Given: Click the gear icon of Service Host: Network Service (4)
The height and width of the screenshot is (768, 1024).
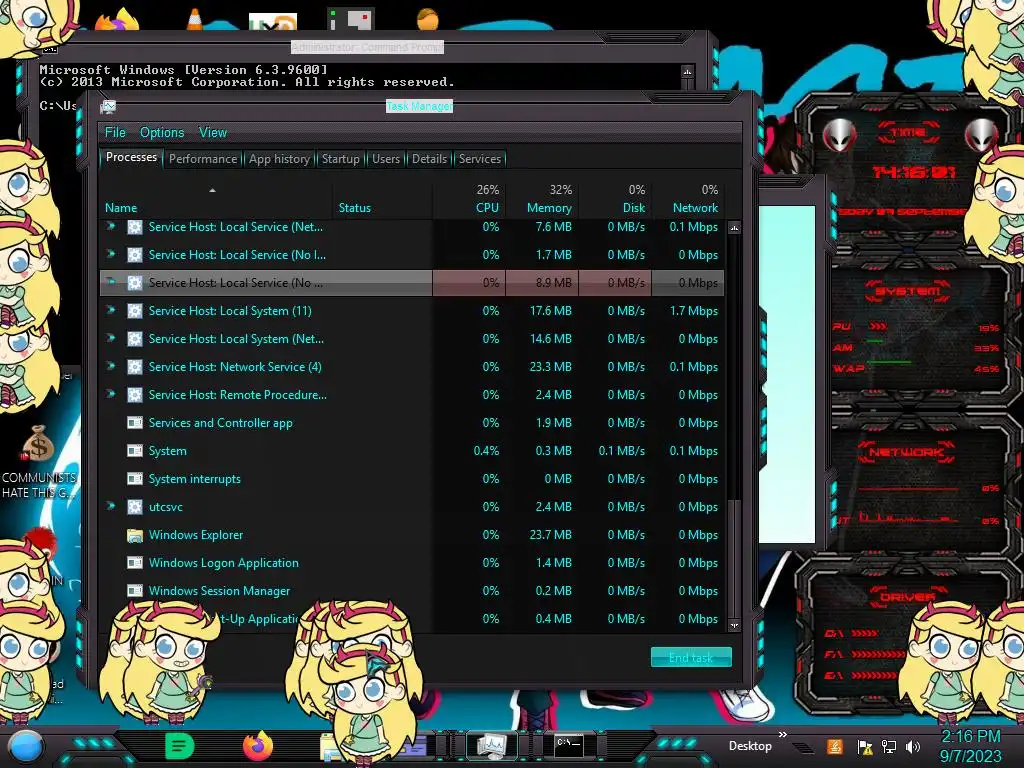Looking at the screenshot, I should click(135, 367).
